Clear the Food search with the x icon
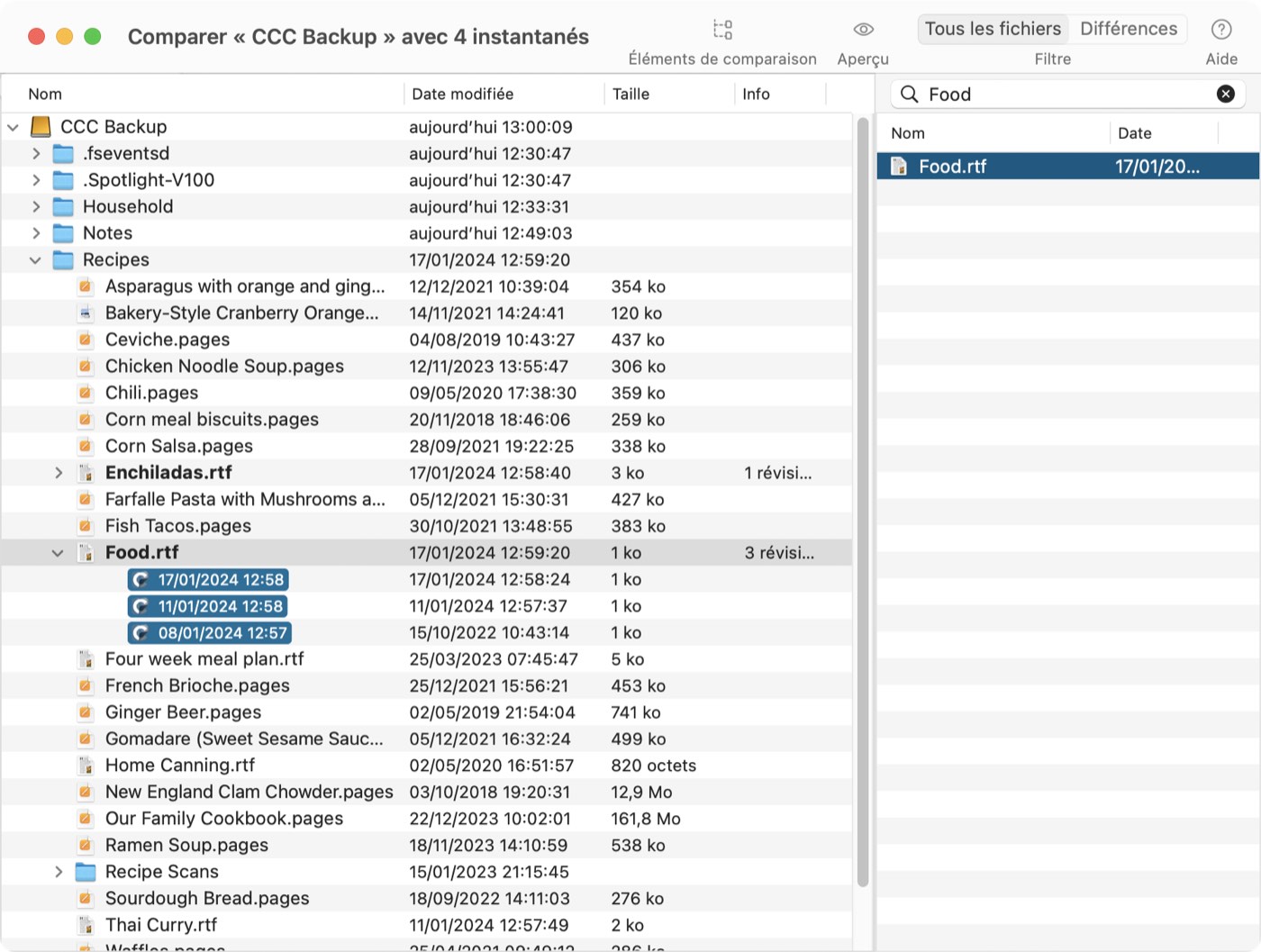The height and width of the screenshot is (952, 1261). (1225, 94)
